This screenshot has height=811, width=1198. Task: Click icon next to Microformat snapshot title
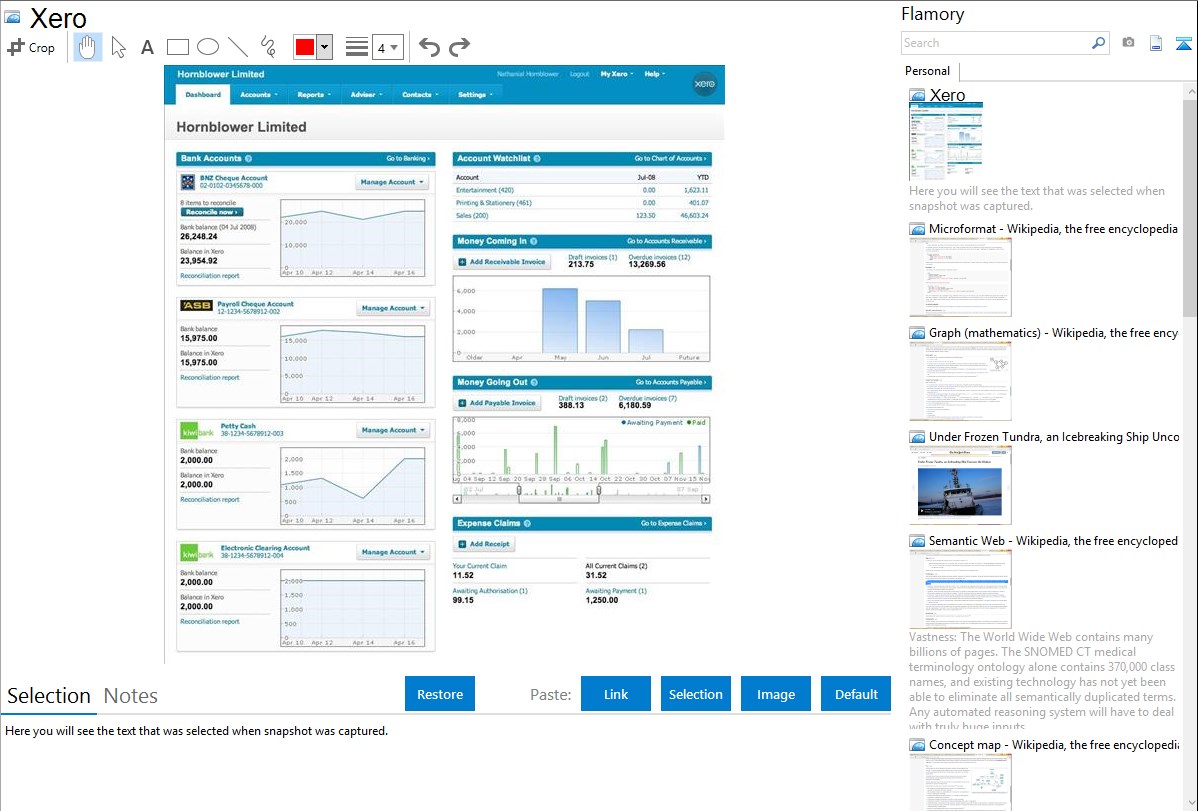[x=917, y=229]
